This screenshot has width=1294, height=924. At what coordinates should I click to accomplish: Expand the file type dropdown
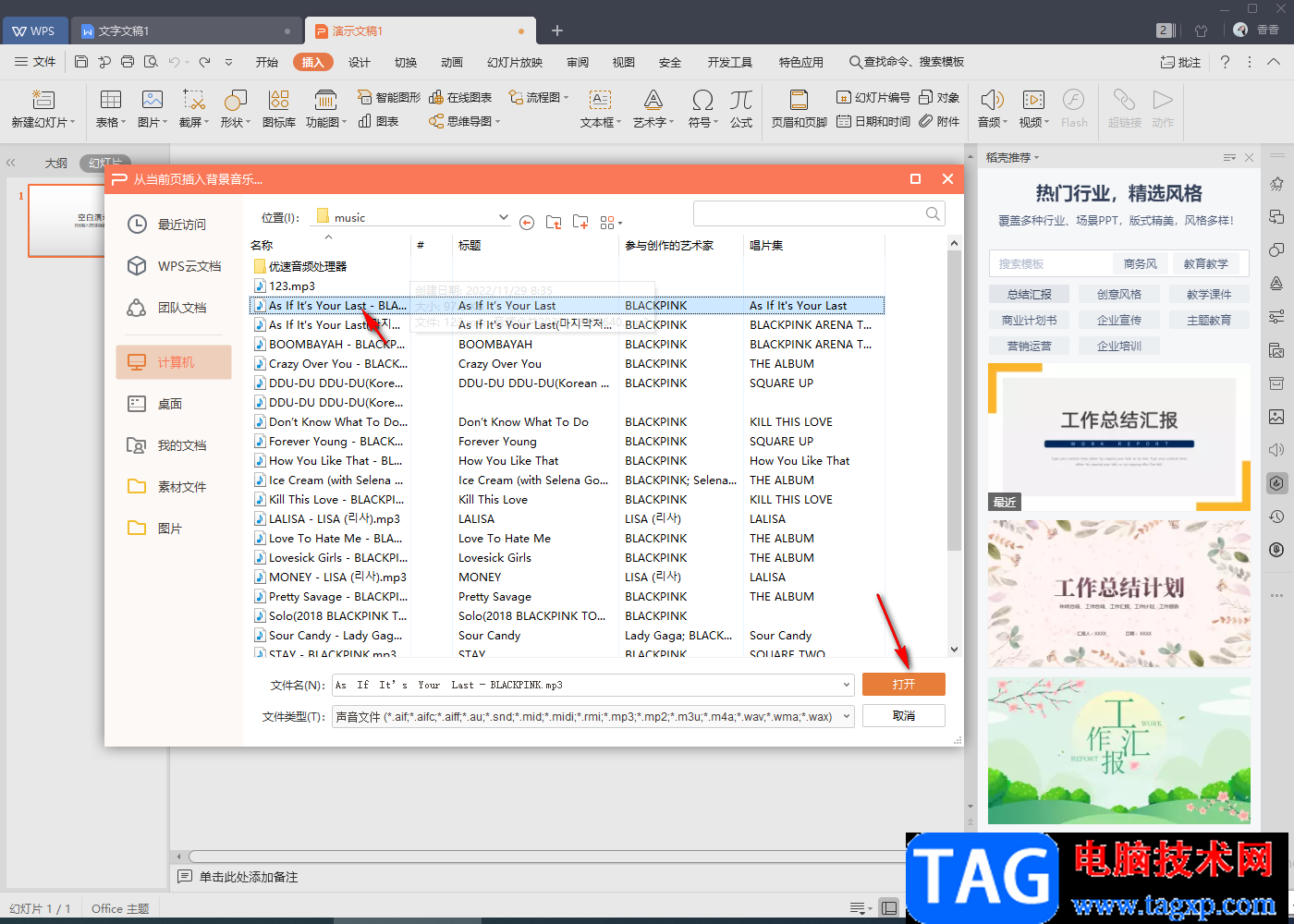[x=847, y=716]
